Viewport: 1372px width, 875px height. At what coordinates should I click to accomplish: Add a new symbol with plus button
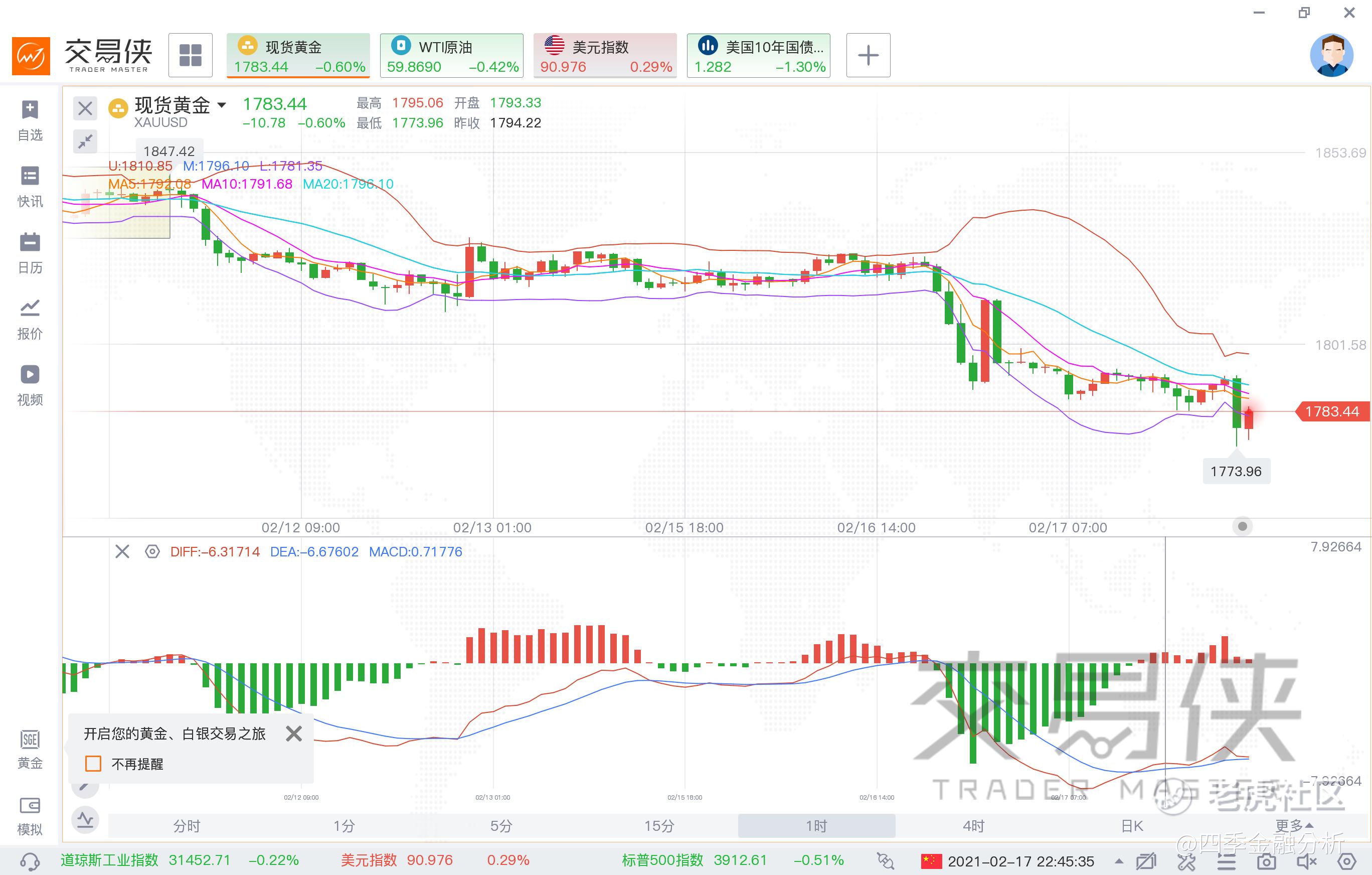pyautogui.click(x=868, y=55)
